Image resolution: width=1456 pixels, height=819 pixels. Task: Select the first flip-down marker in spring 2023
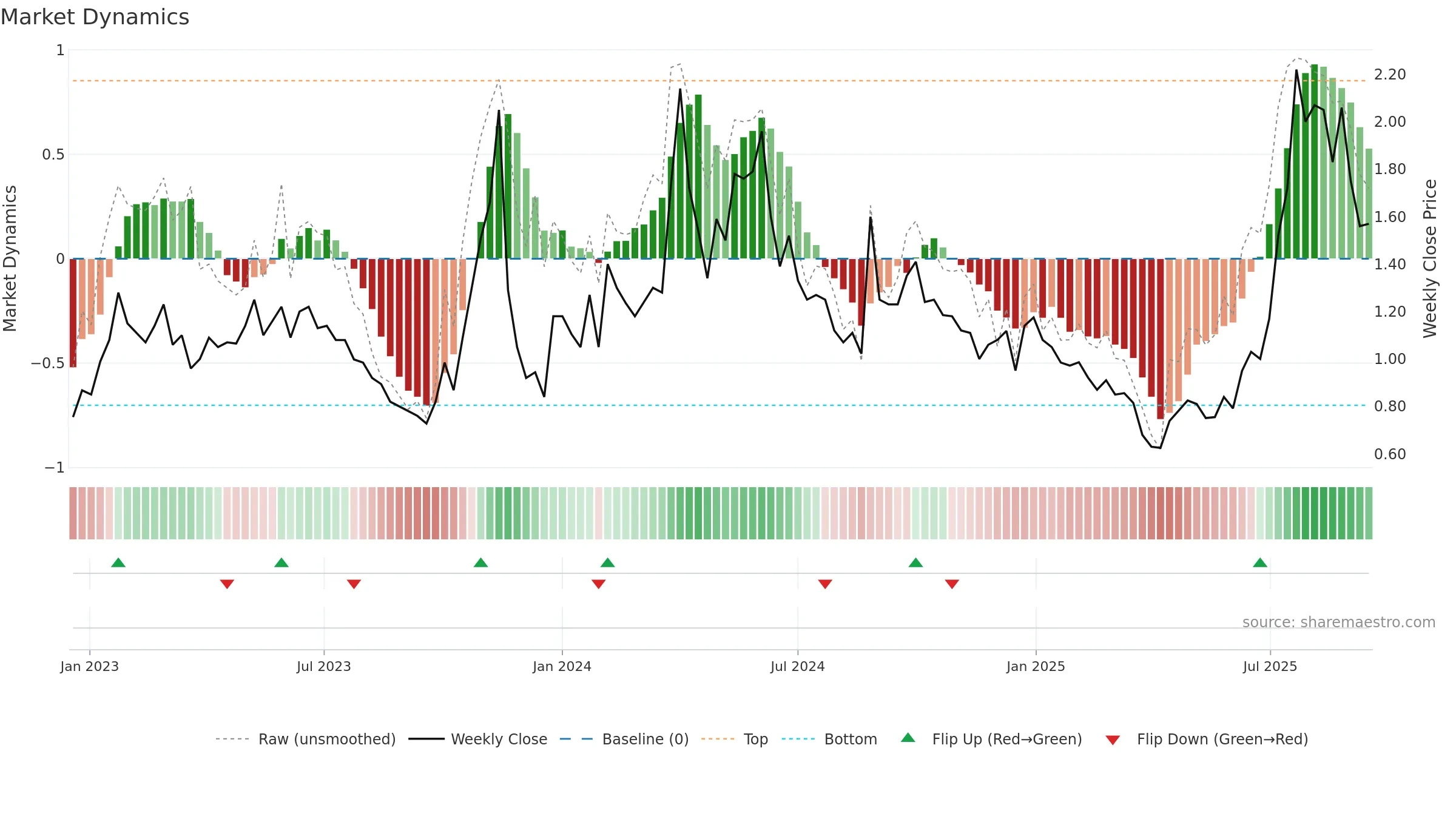click(227, 584)
